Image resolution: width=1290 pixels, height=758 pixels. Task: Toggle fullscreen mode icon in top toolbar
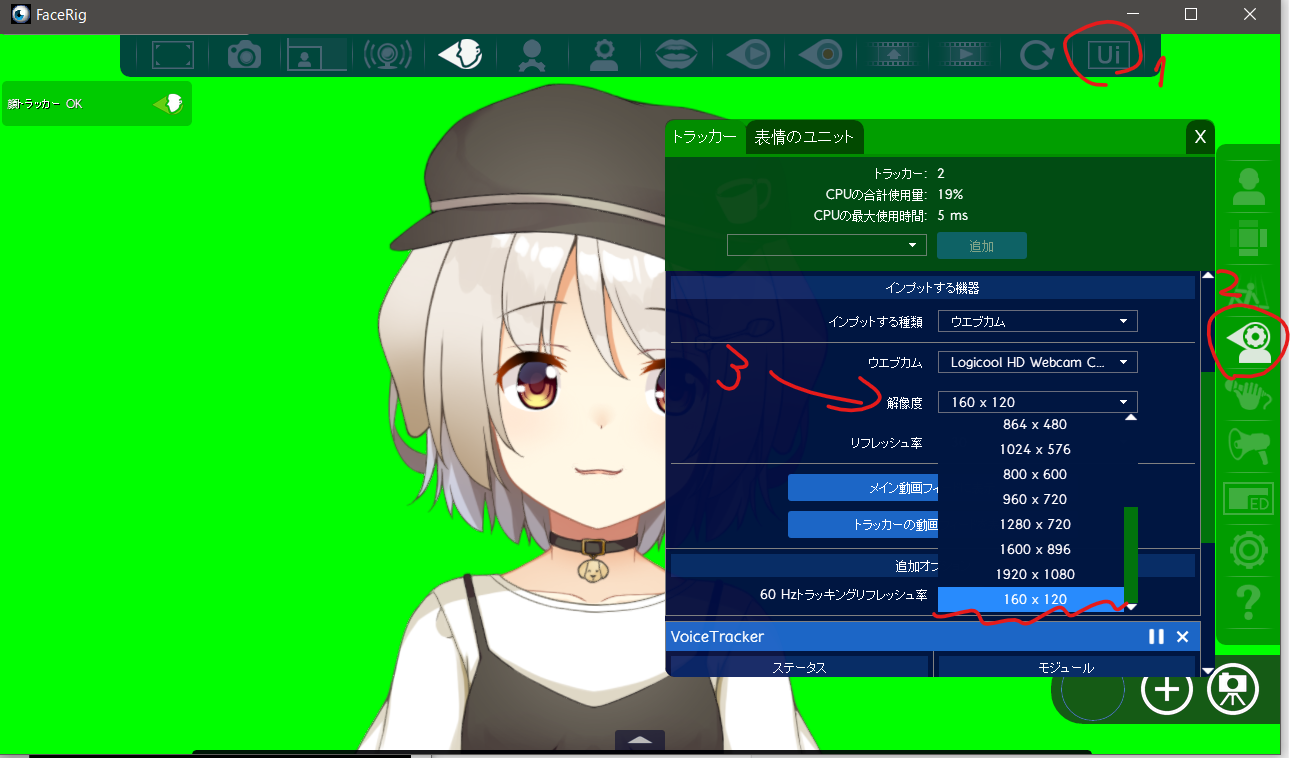[172, 55]
